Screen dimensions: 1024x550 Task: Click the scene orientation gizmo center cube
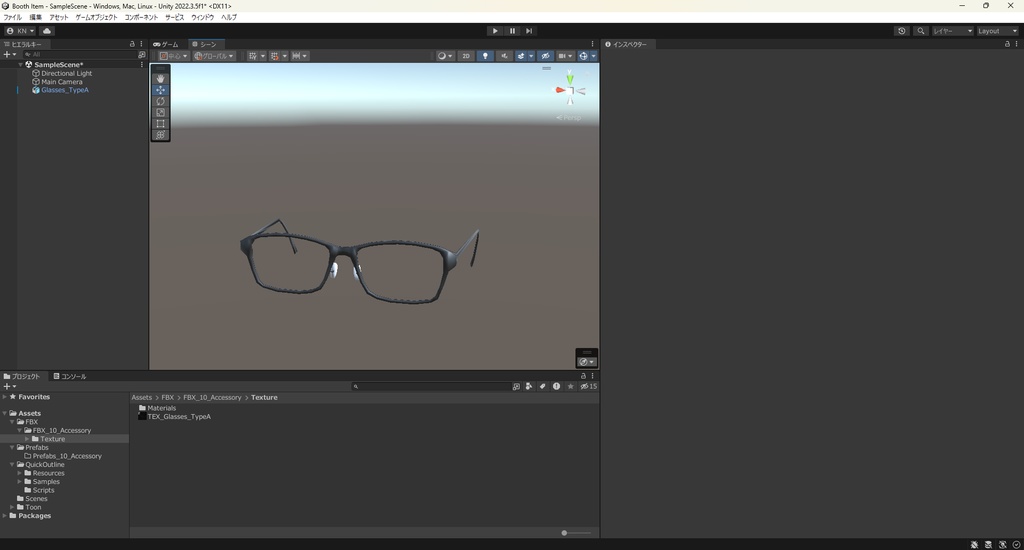570,91
